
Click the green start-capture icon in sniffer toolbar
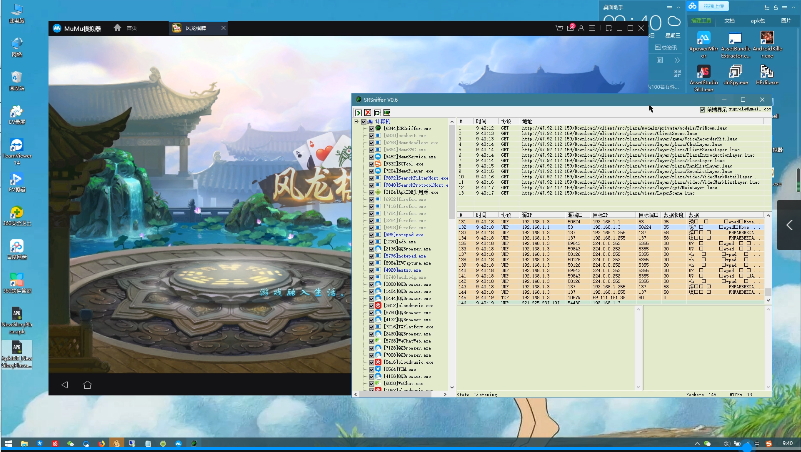pyautogui.click(x=358, y=112)
